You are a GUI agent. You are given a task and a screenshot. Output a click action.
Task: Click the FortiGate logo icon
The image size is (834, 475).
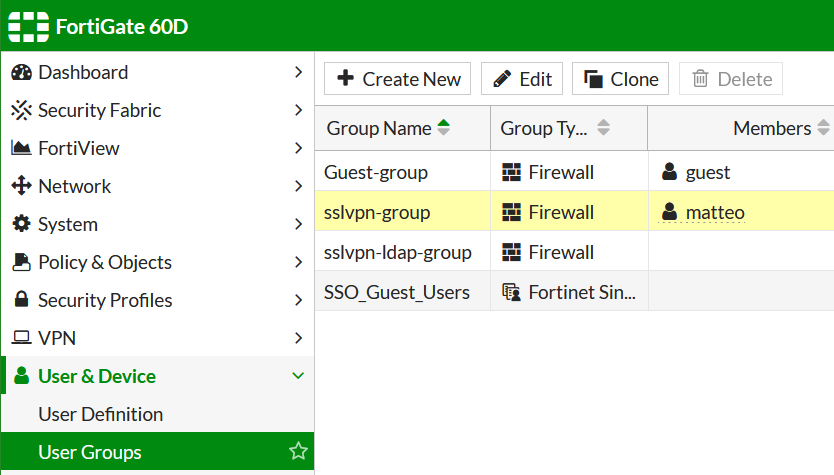28,27
